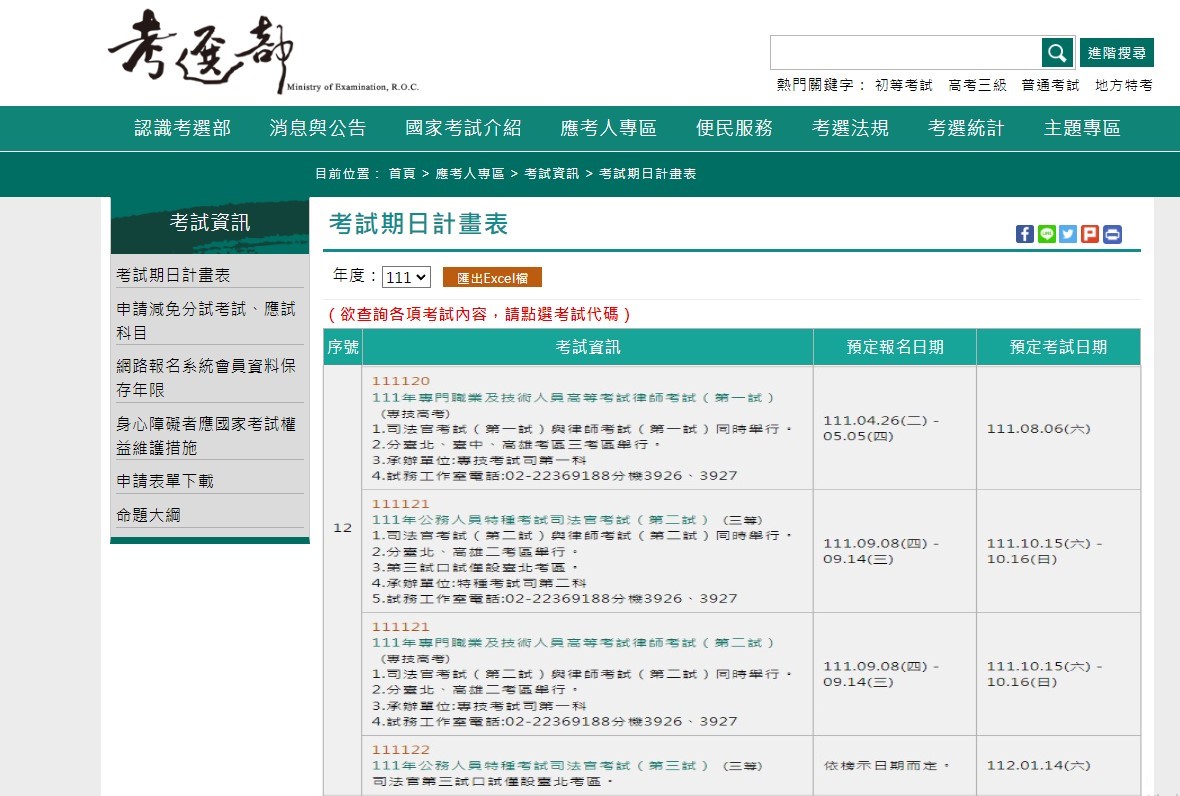Open 111年公務人員特種考試司法官考試(第三試) link

point(540,765)
